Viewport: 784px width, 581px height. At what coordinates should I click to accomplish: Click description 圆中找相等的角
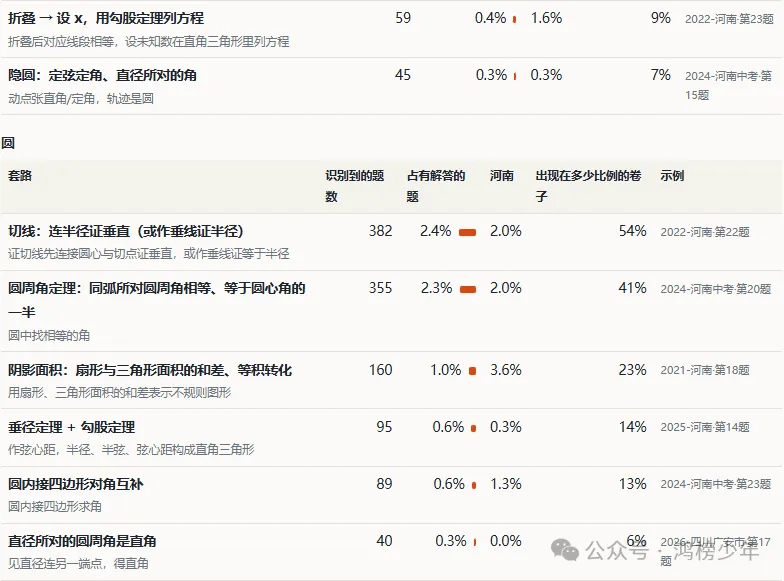pyautogui.click(x=49, y=336)
